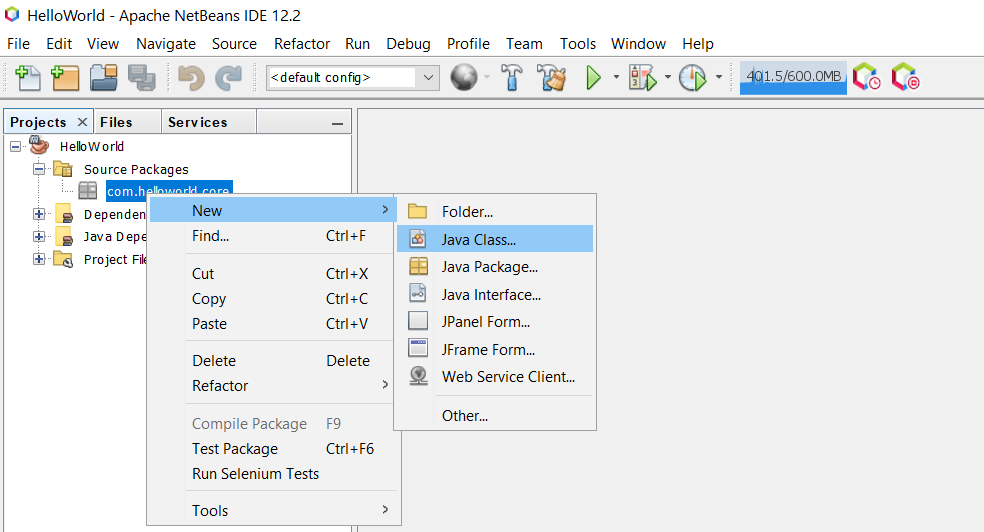Open the Run Project dropdown arrow
The height and width of the screenshot is (532, 984).
pos(616,77)
